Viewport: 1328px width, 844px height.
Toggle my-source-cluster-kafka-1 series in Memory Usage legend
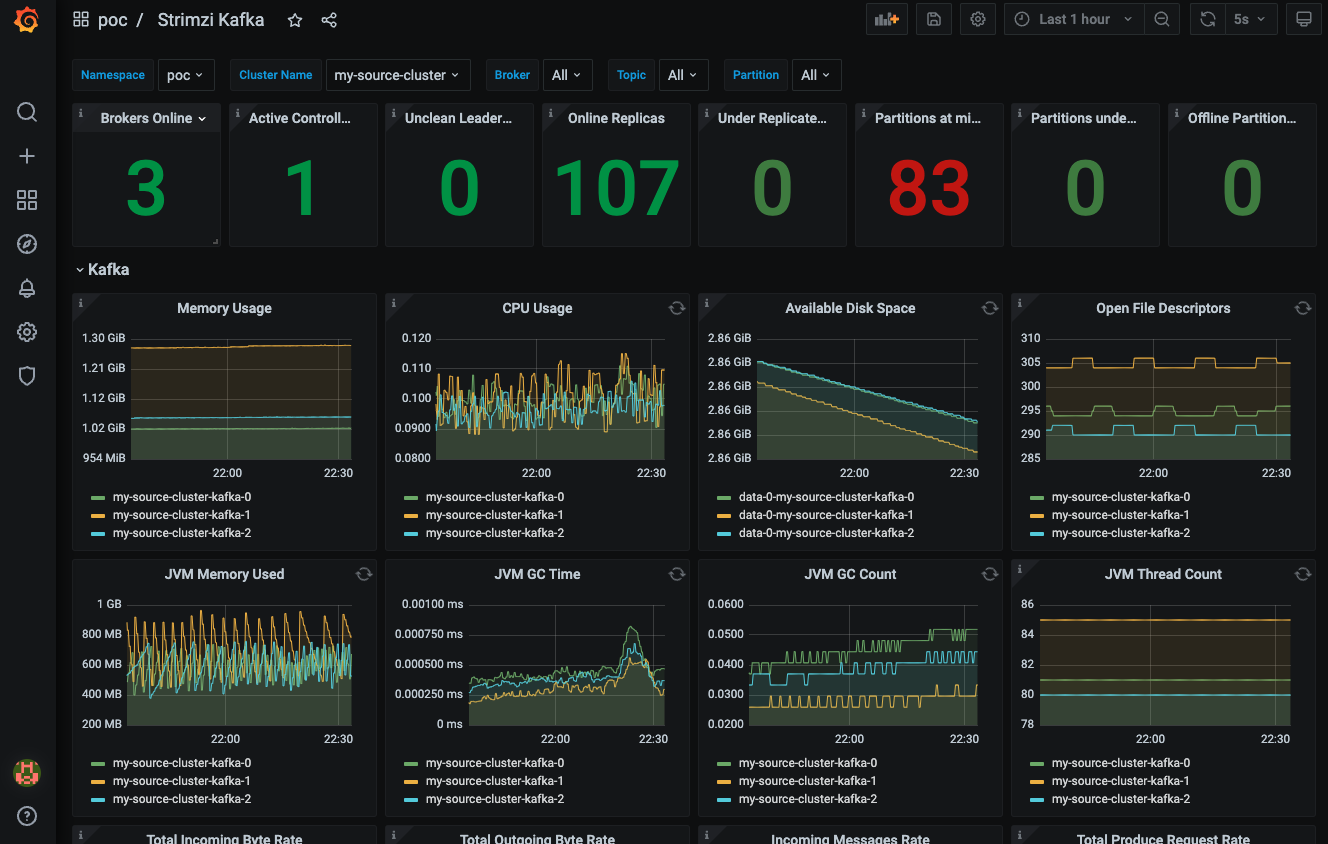pyautogui.click(x=181, y=515)
